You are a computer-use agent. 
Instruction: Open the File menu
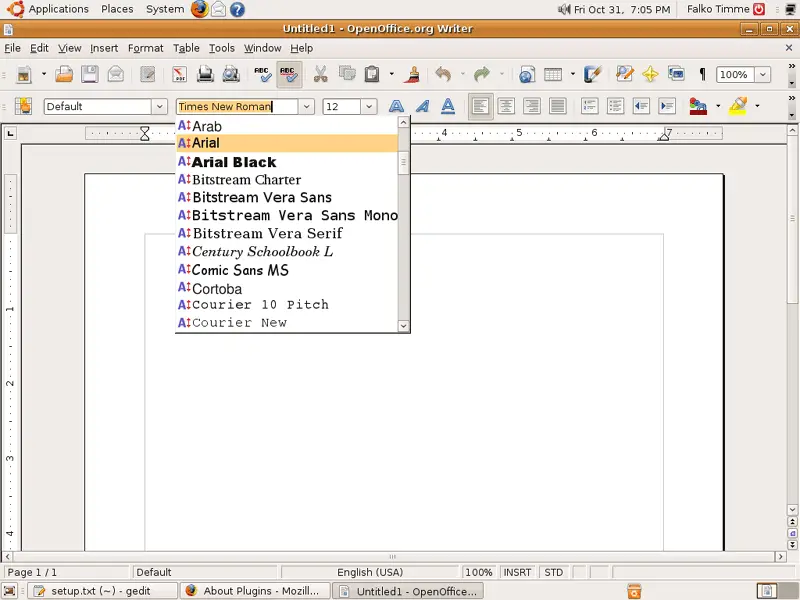tap(12, 48)
